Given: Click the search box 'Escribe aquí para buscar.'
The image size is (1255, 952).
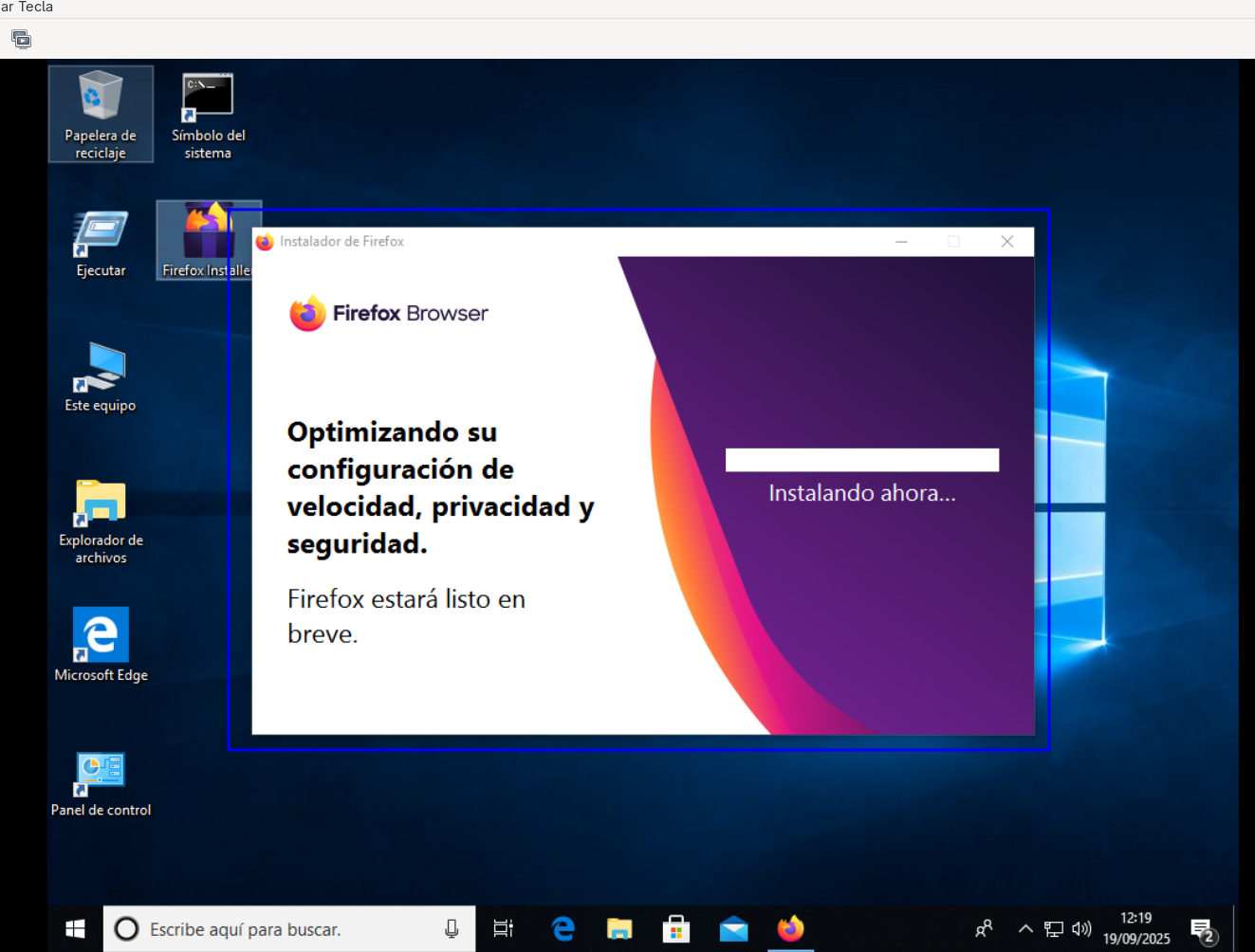Looking at the screenshot, I should click(x=289, y=929).
